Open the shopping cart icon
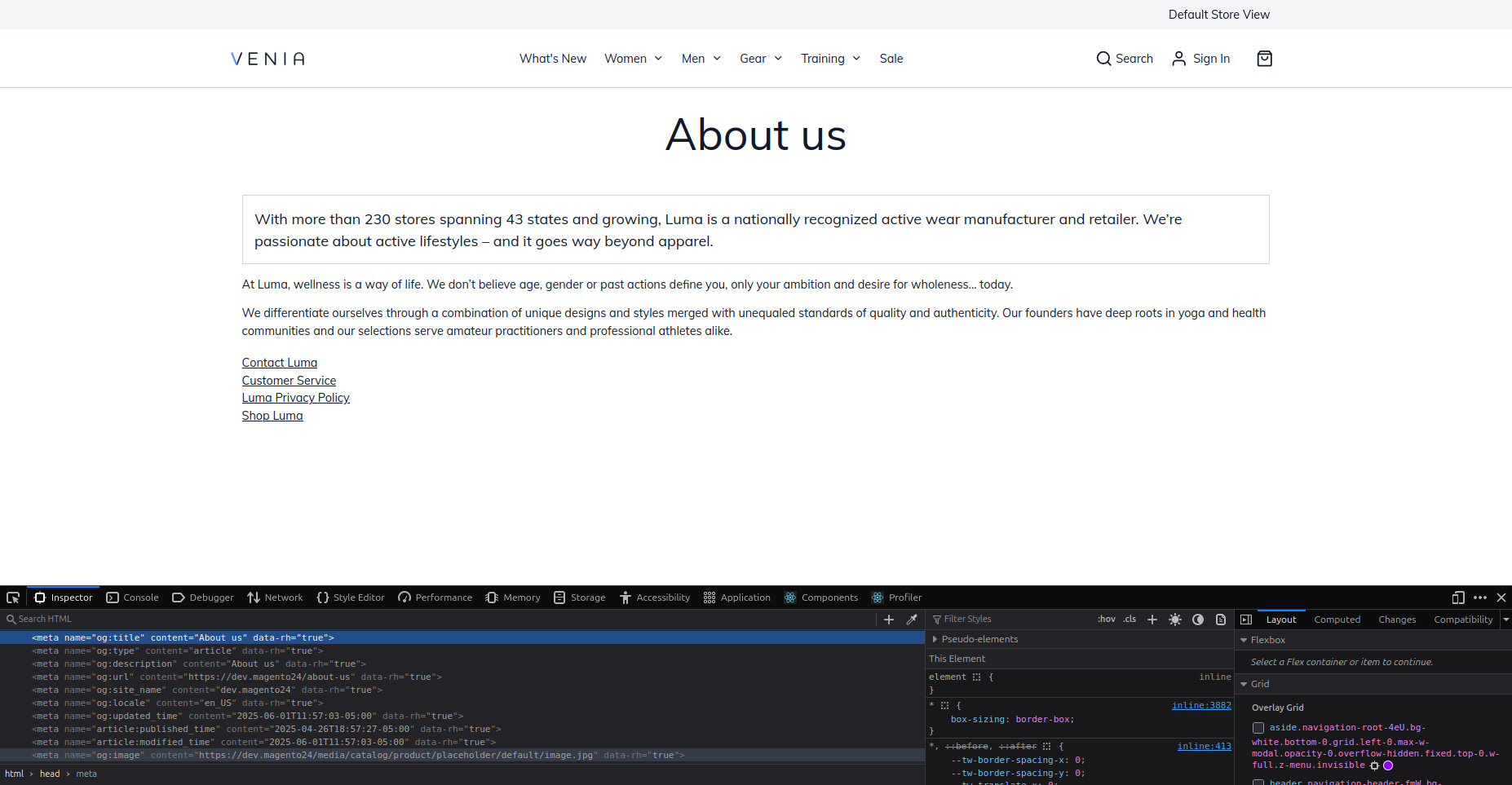The height and width of the screenshot is (785, 1512). (x=1264, y=59)
